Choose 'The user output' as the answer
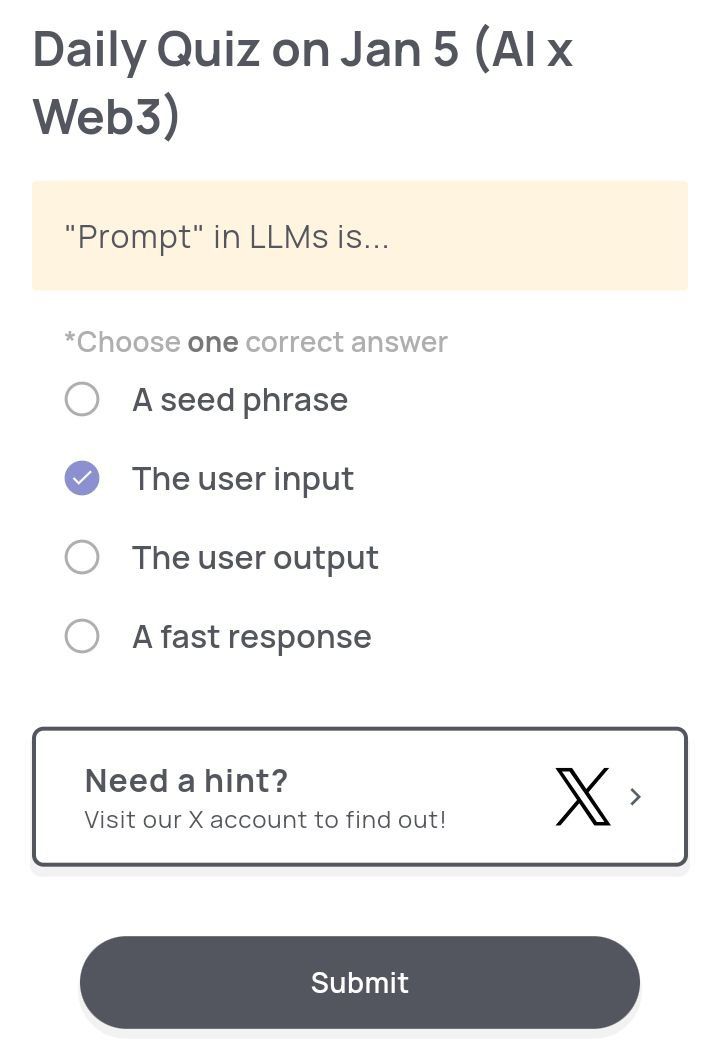 point(82,557)
